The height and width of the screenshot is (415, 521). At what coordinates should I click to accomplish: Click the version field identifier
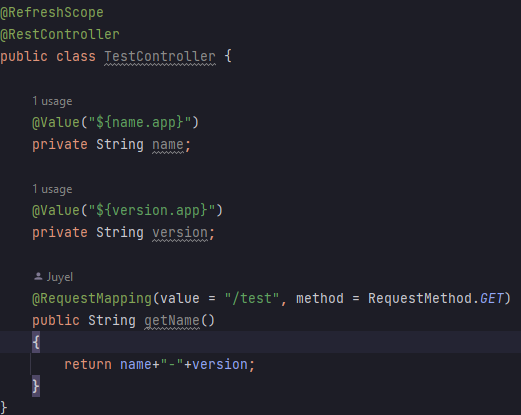click(x=180, y=232)
